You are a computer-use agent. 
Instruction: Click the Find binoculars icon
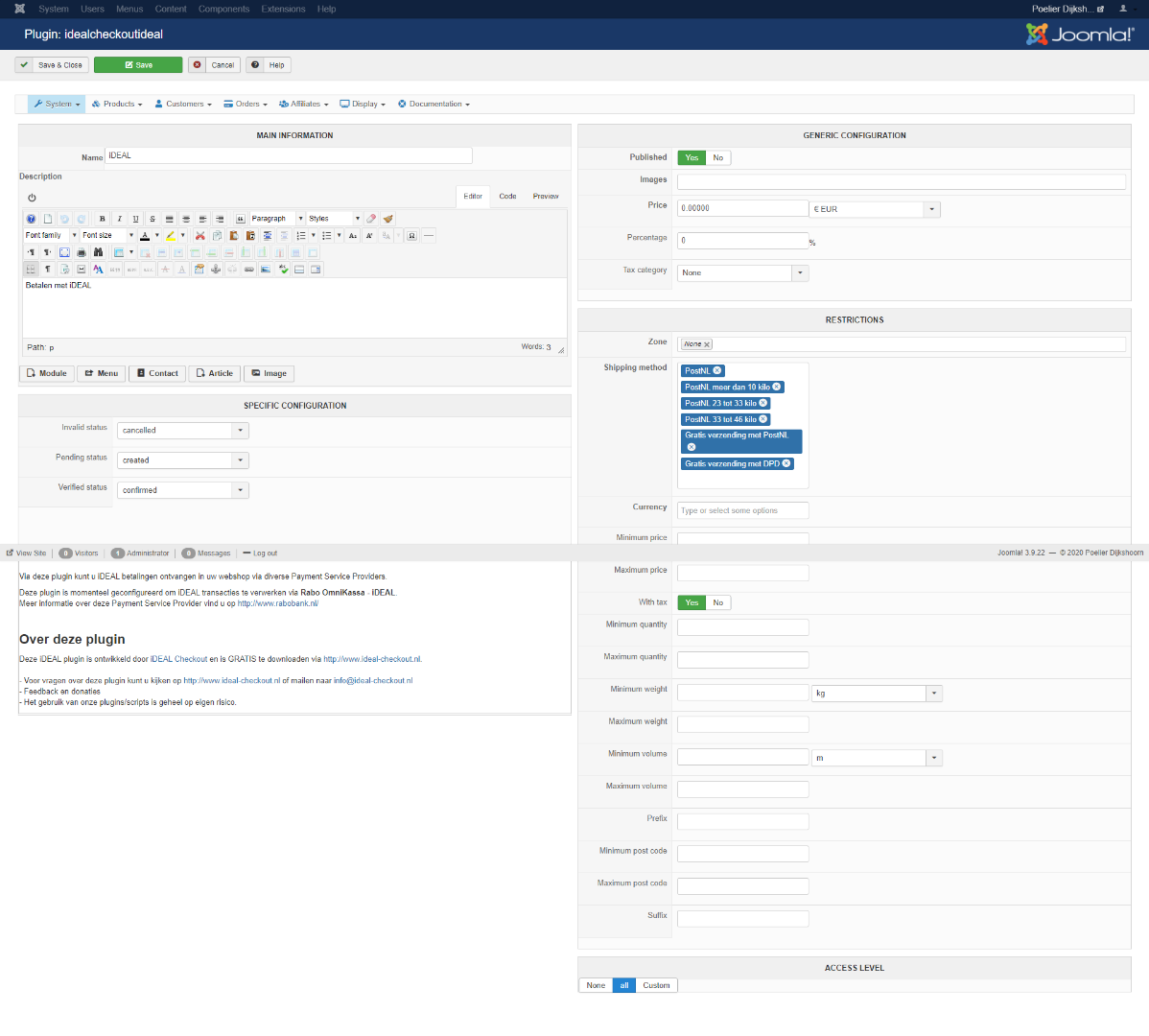pos(98,253)
